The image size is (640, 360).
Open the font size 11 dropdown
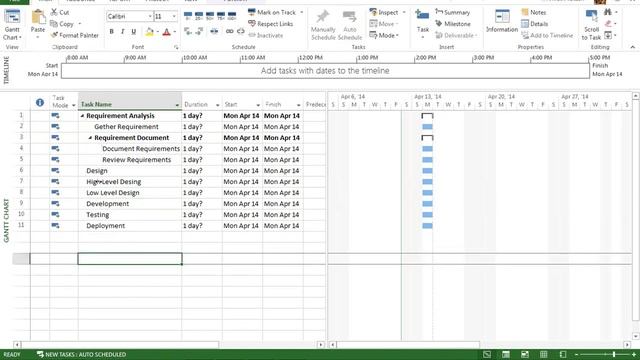tap(174, 16)
